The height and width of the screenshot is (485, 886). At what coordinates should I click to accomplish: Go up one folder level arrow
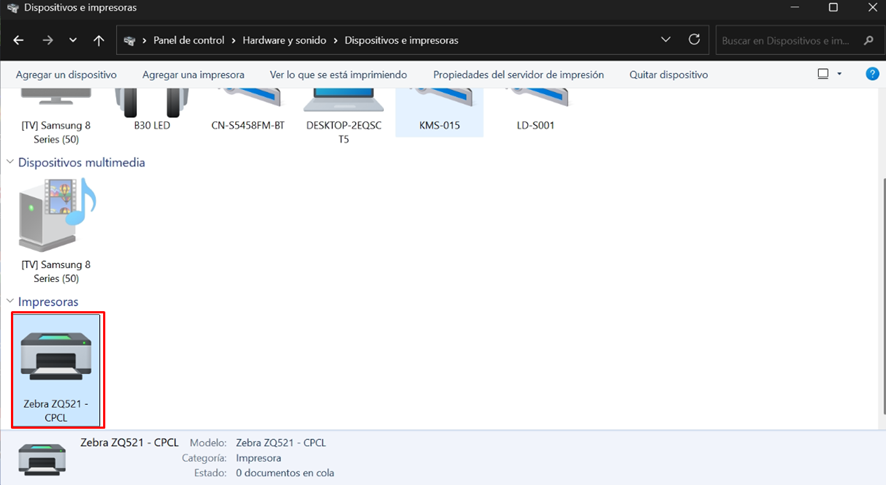coord(98,41)
